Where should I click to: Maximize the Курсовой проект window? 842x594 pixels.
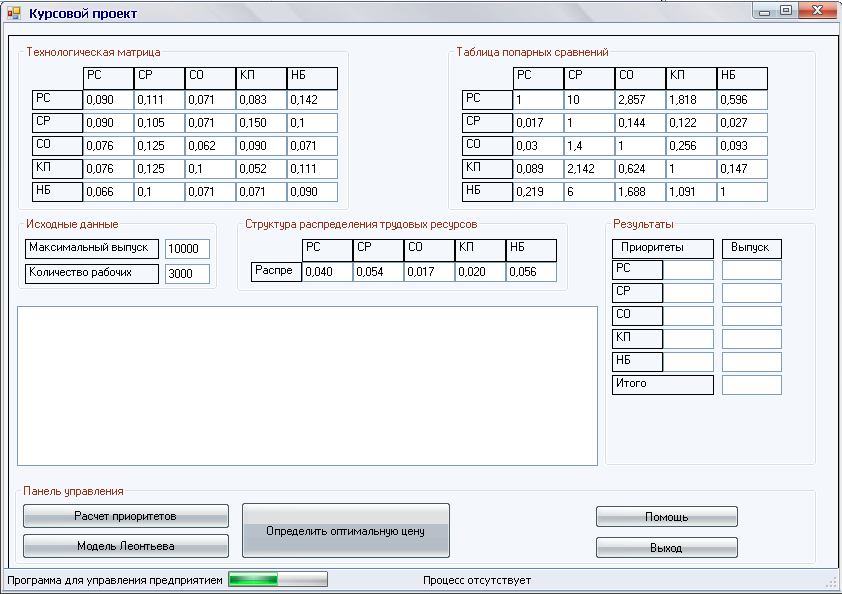click(x=786, y=11)
